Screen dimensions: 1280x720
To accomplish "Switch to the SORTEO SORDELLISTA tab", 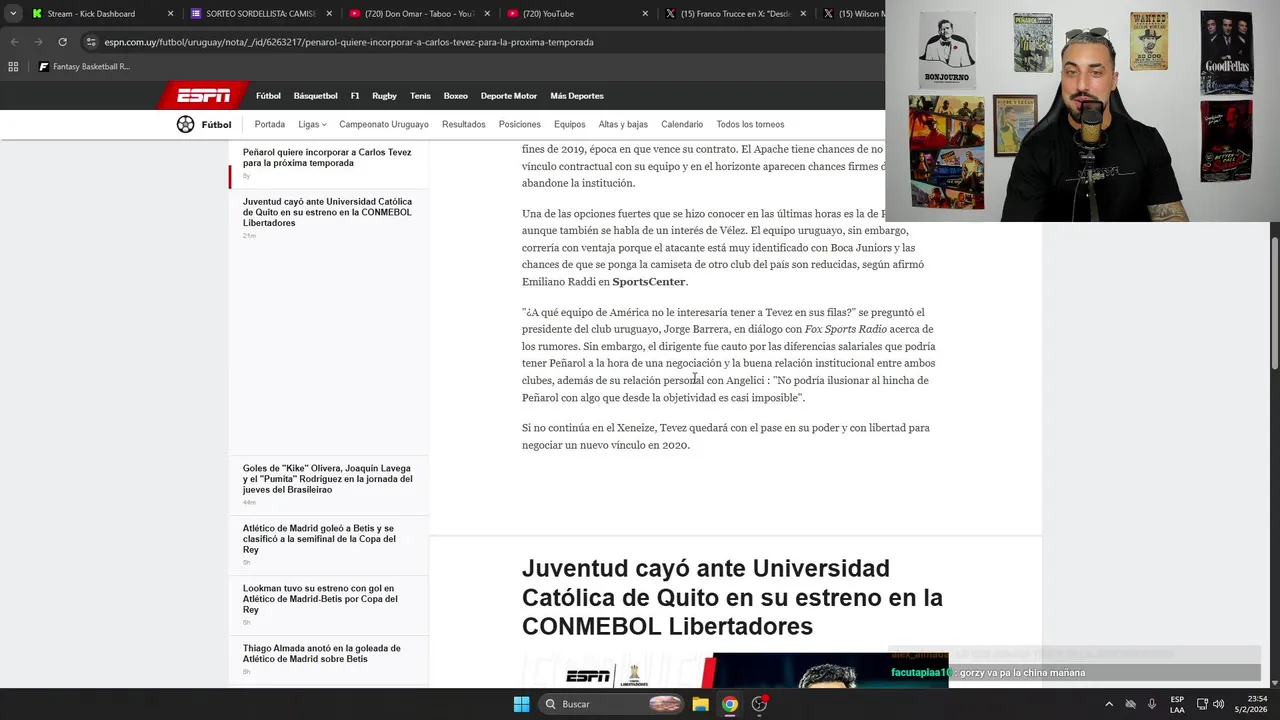I will point(260,14).
